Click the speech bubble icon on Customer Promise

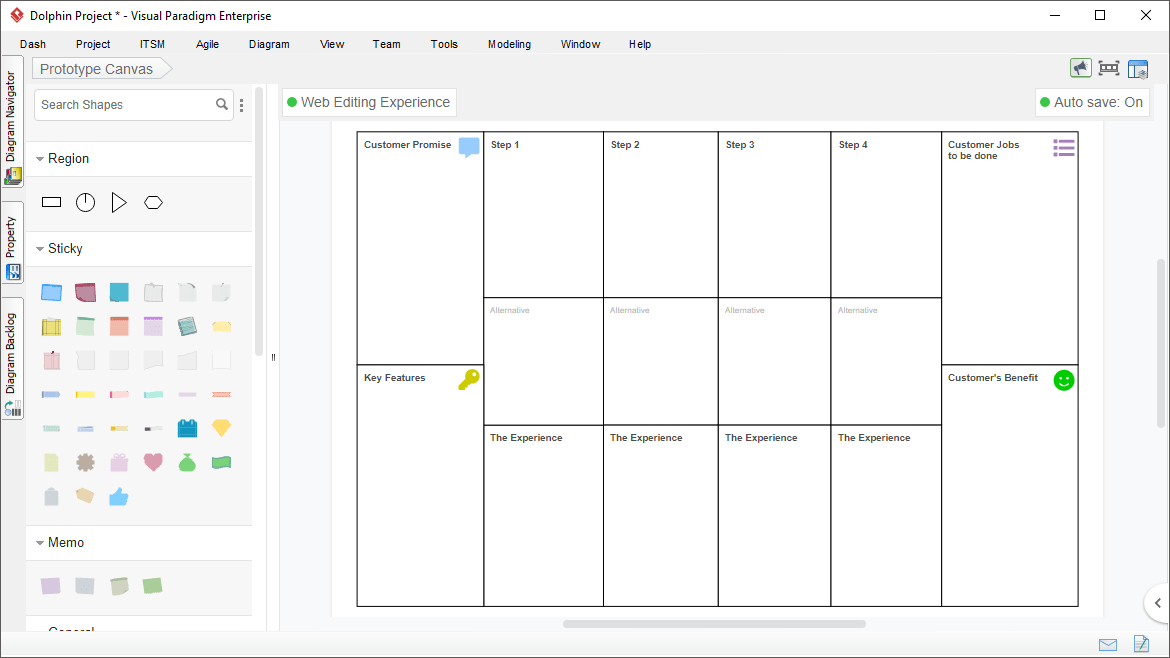coord(468,146)
